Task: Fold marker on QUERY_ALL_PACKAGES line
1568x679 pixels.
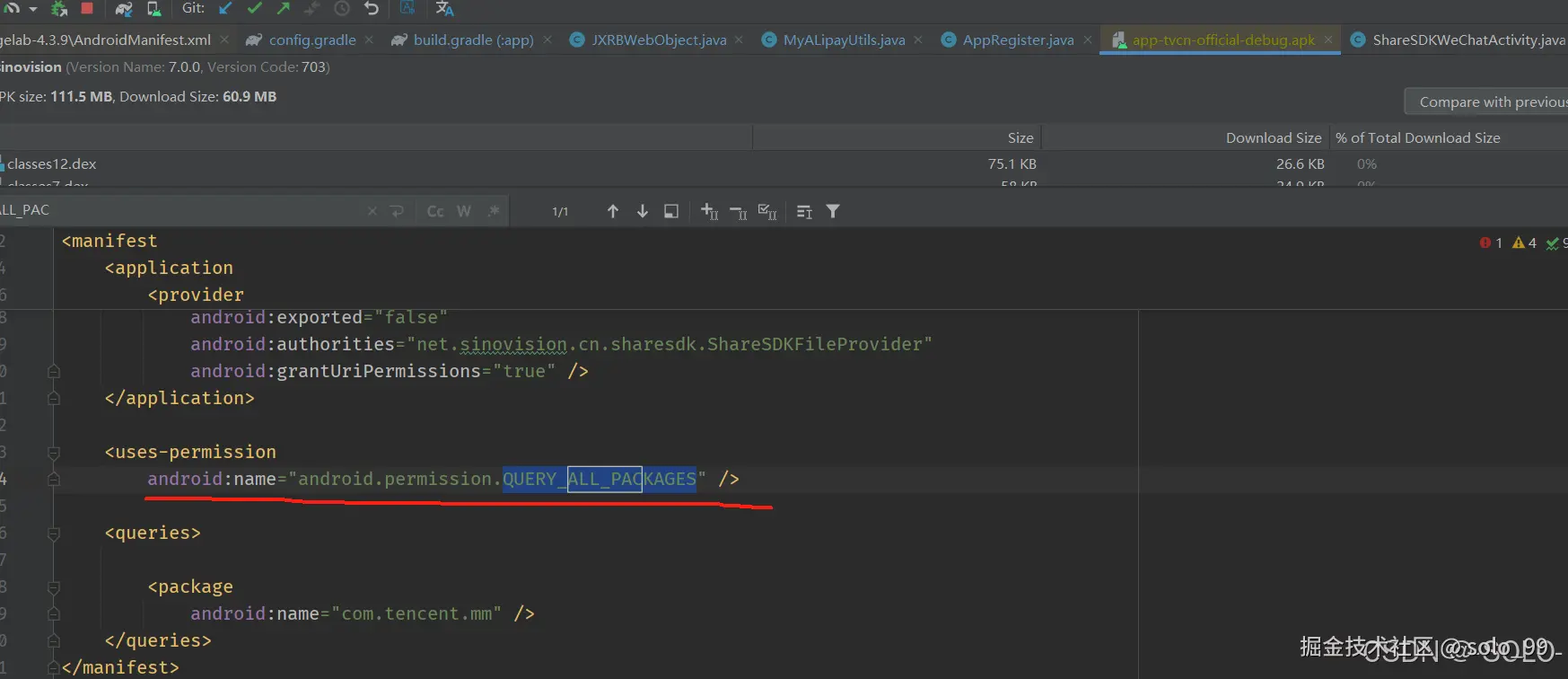Action: (54, 480)
